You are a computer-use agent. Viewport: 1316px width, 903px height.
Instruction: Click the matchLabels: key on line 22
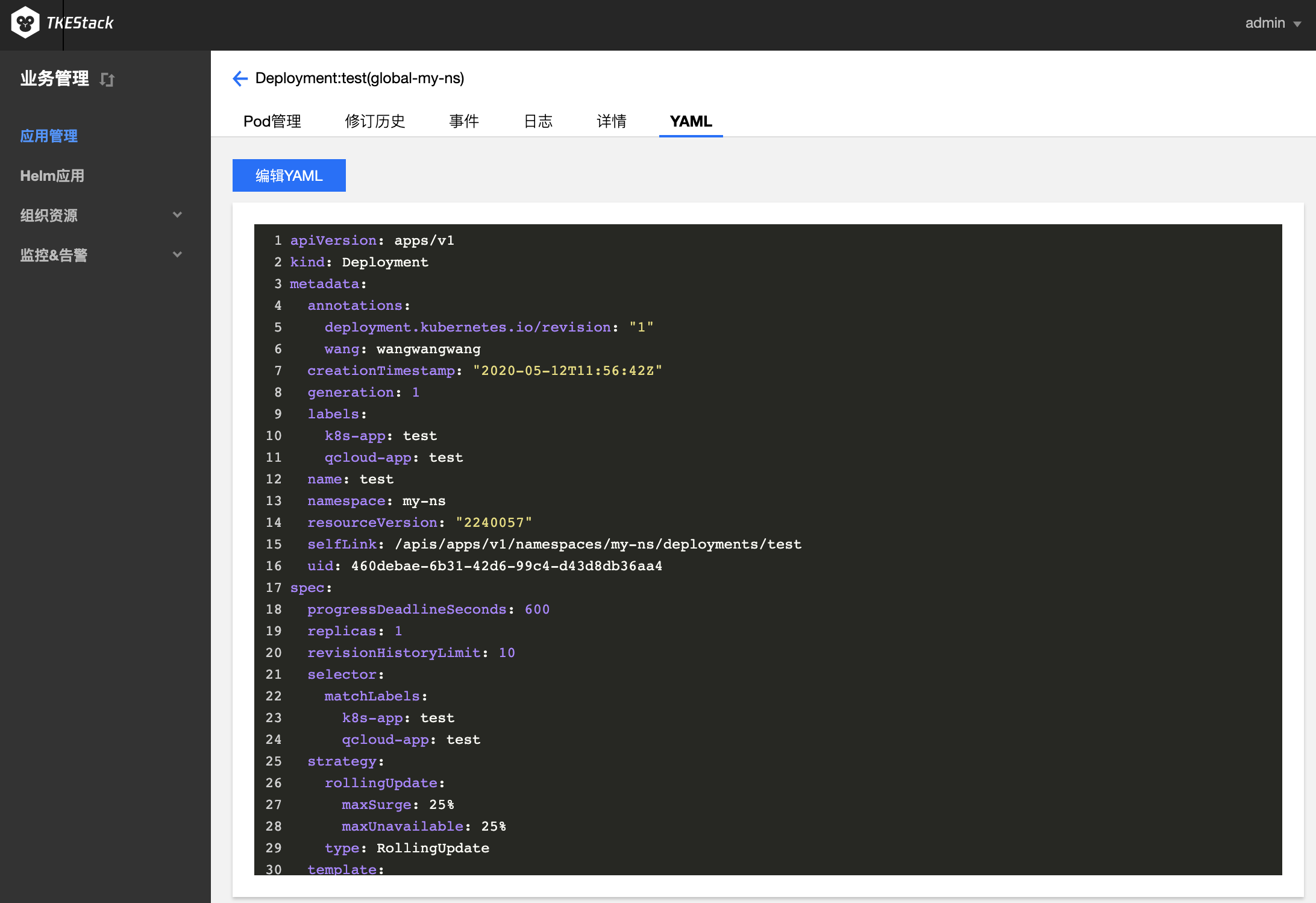(x=376, y=696)
